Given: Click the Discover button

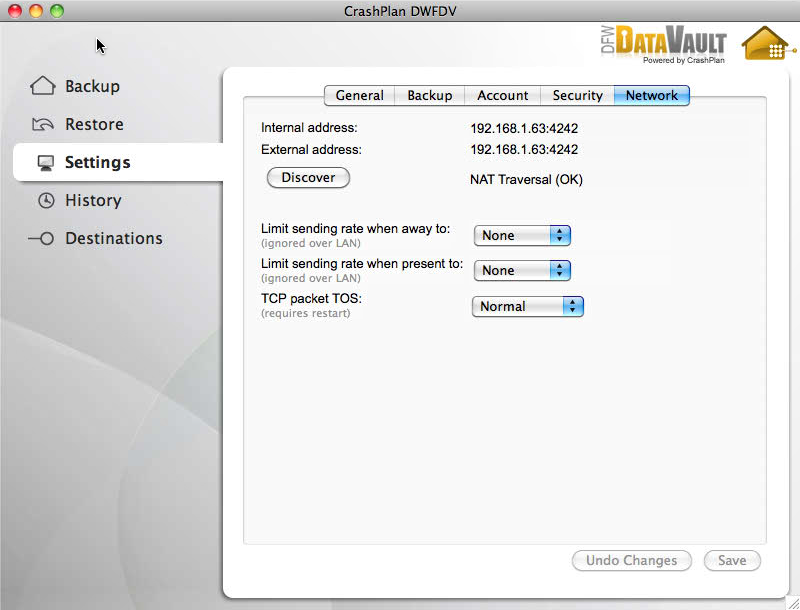Looking at the screenshot, I should (x=308, y=177).
